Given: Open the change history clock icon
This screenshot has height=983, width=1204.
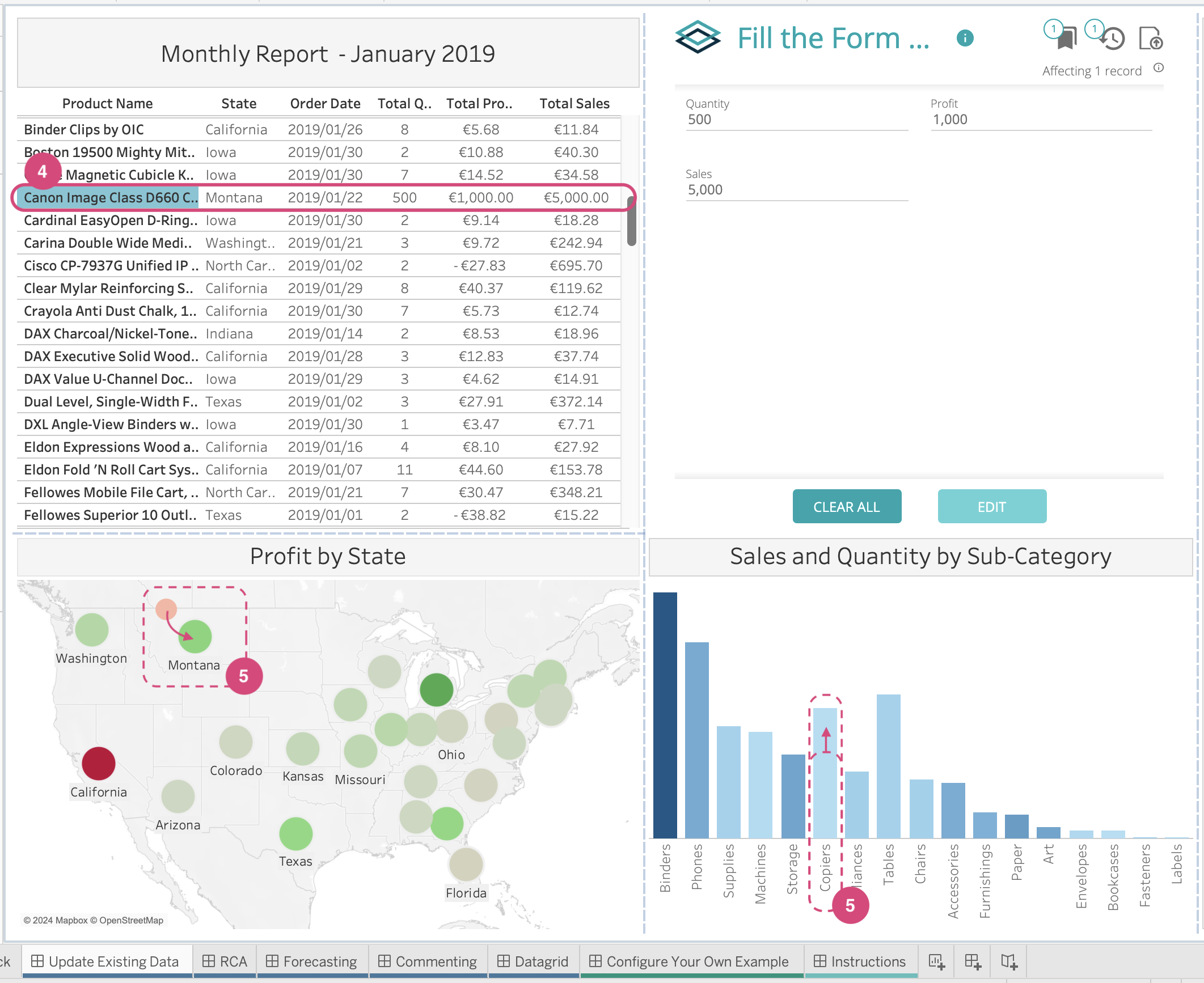Looking at the screenshot, I should click(x=1113, y=39).
